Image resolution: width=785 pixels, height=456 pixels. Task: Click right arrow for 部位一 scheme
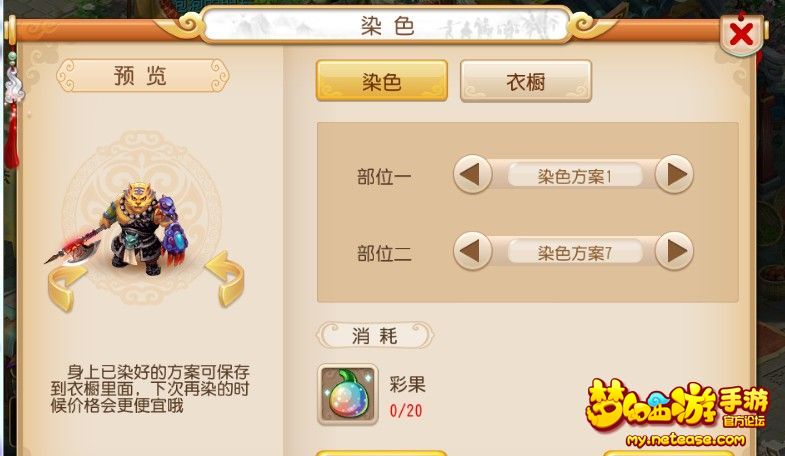pyautogui.click(x=674, y=174)
